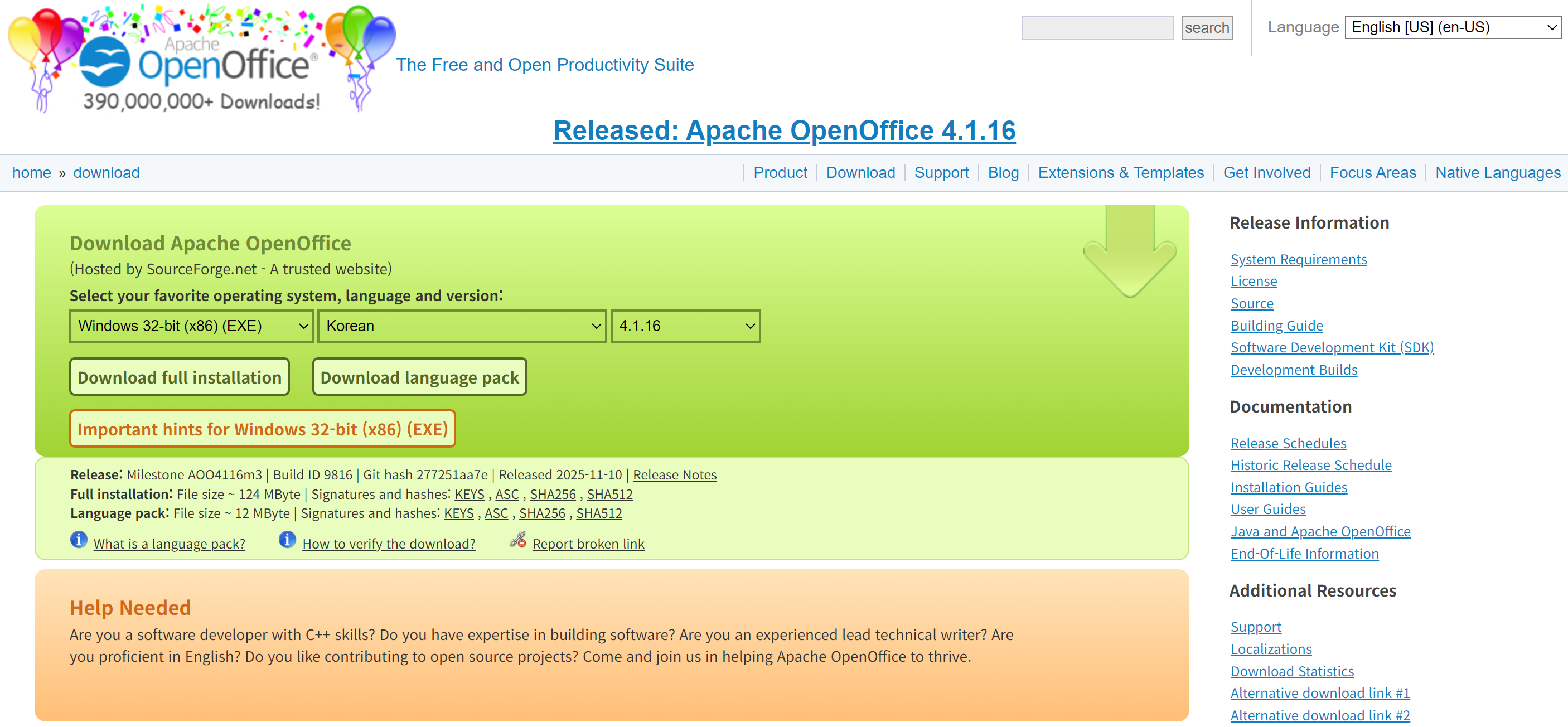Click the Report broken link text
This screenshot has width=1568, height=727.
tap(588, 544)
